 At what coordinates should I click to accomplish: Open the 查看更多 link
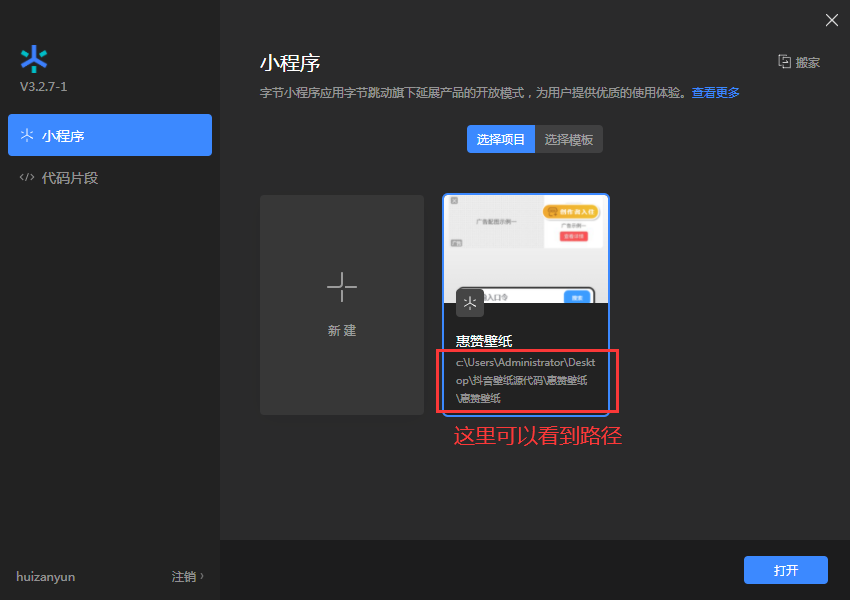(715, 93)
